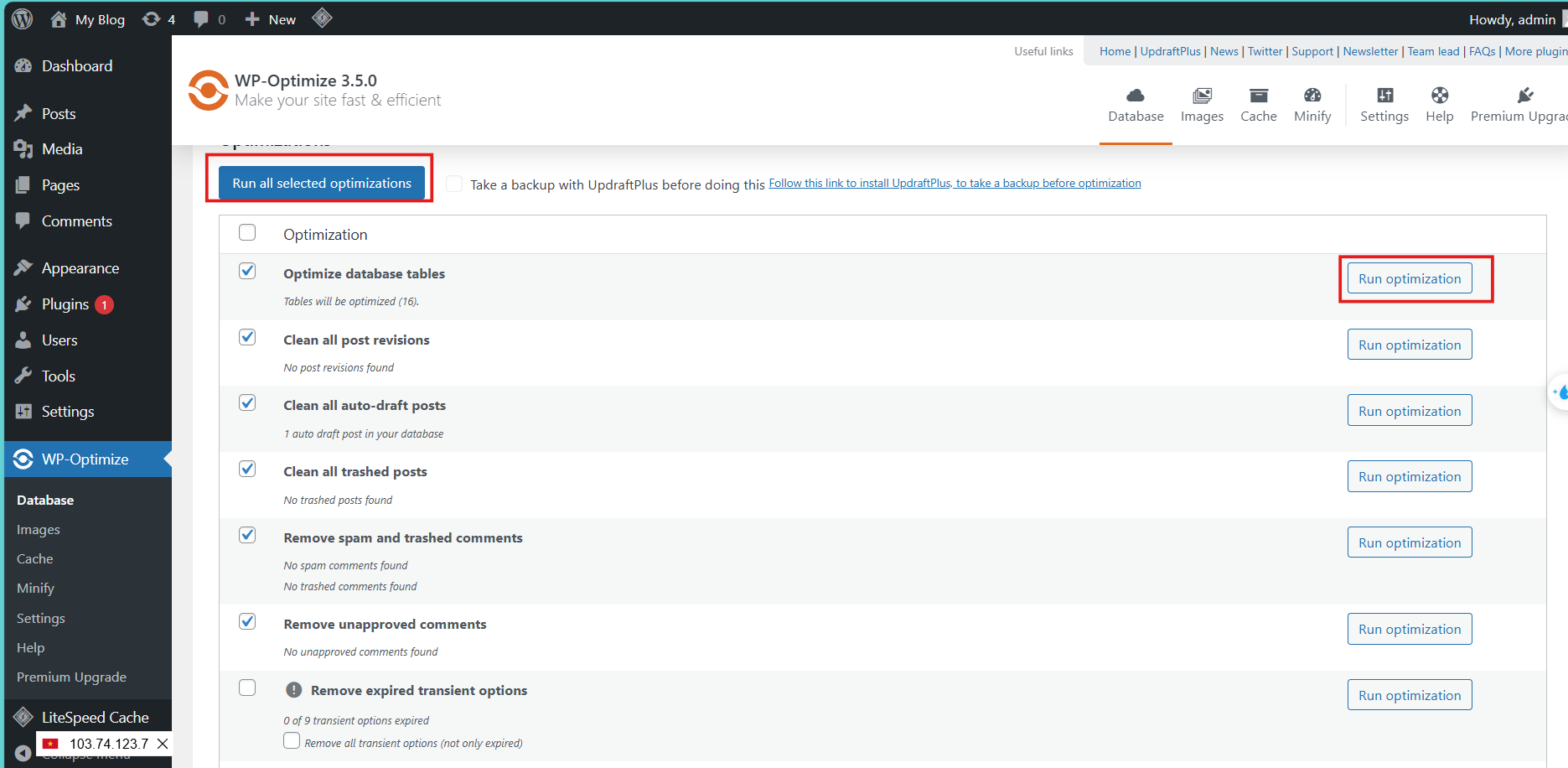Follow the link to install UpdraftPlus

[x=955, y=183]
